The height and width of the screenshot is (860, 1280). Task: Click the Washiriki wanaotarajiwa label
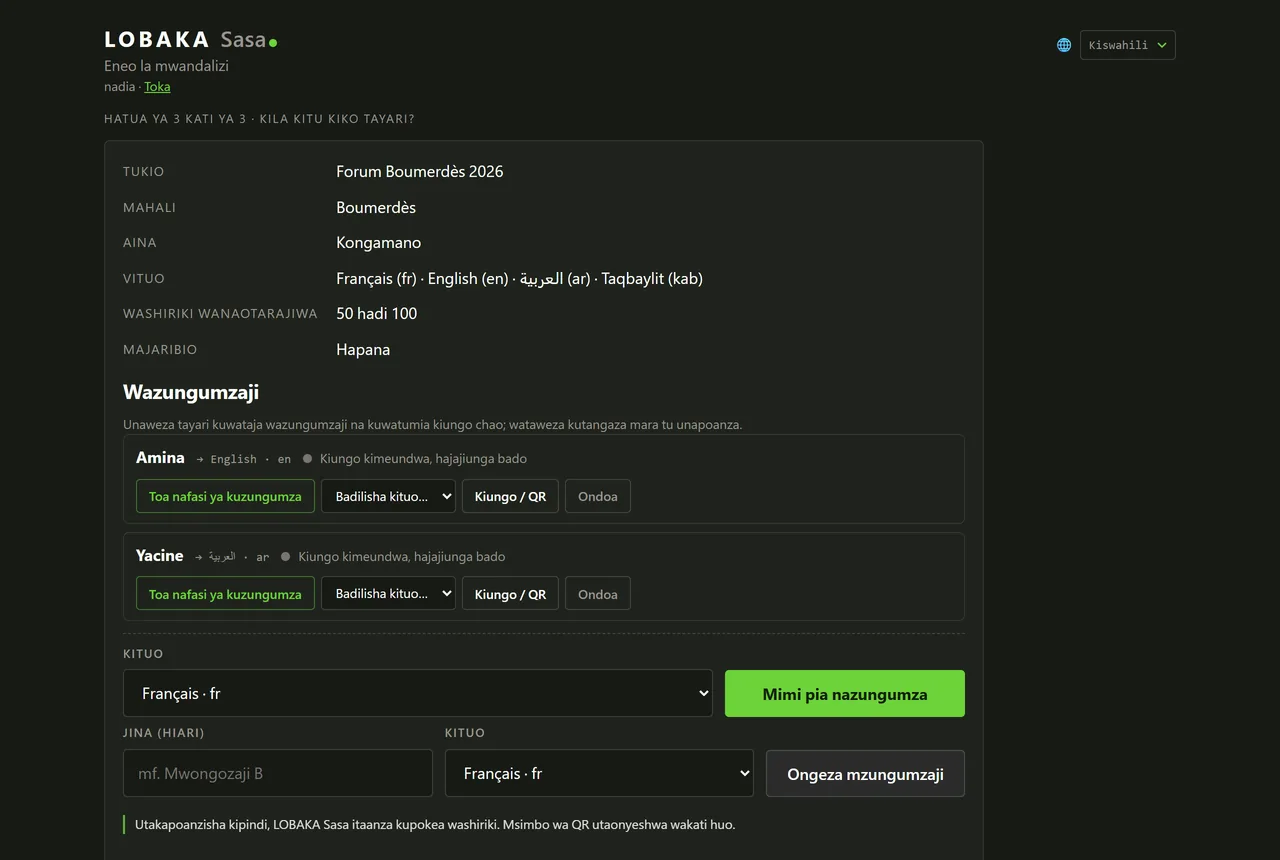click(220, 314)
